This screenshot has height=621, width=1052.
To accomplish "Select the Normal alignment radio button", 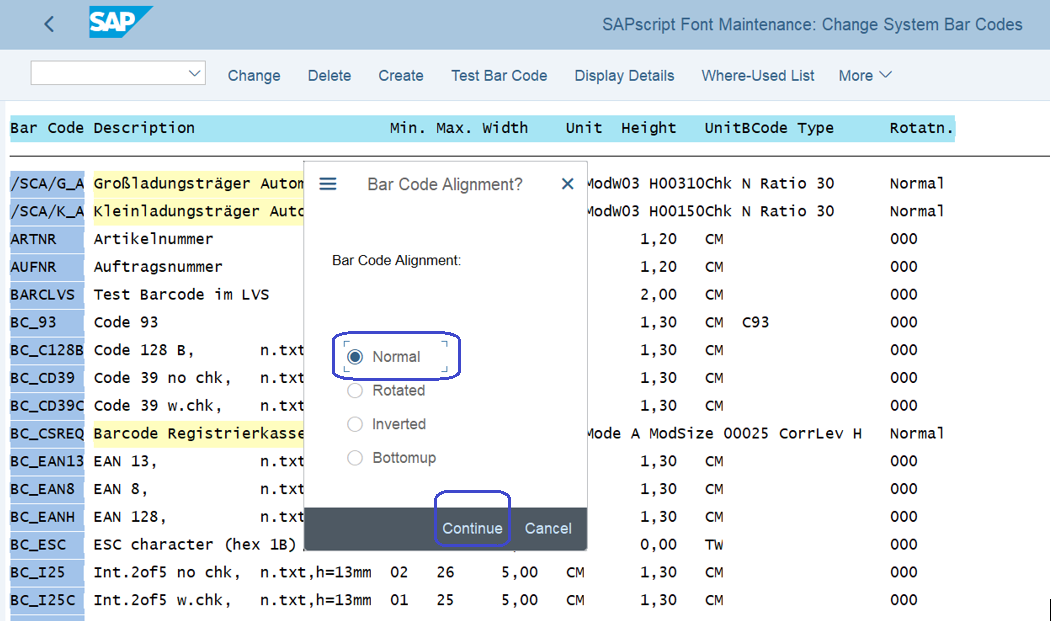I will [356, 355].
